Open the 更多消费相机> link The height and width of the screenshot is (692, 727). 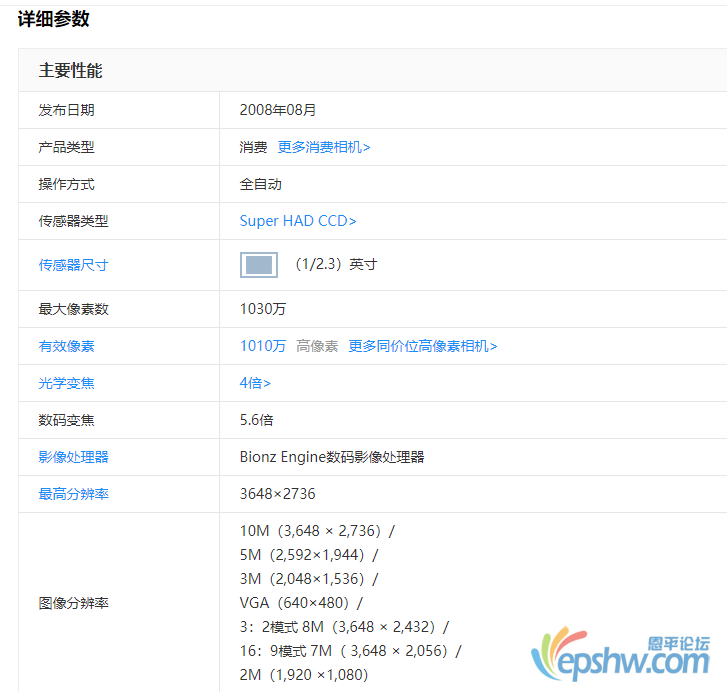point(324,147)
